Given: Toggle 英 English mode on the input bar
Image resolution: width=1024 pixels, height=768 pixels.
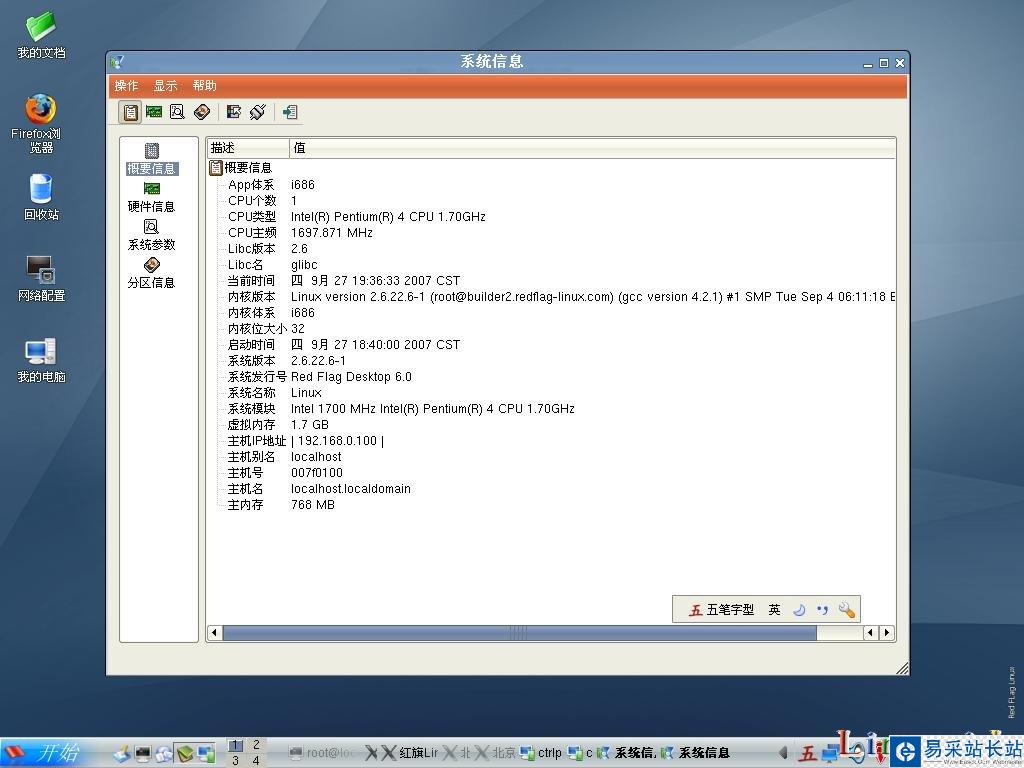Looking at the screenshot, I should click(x=774, y=609).
